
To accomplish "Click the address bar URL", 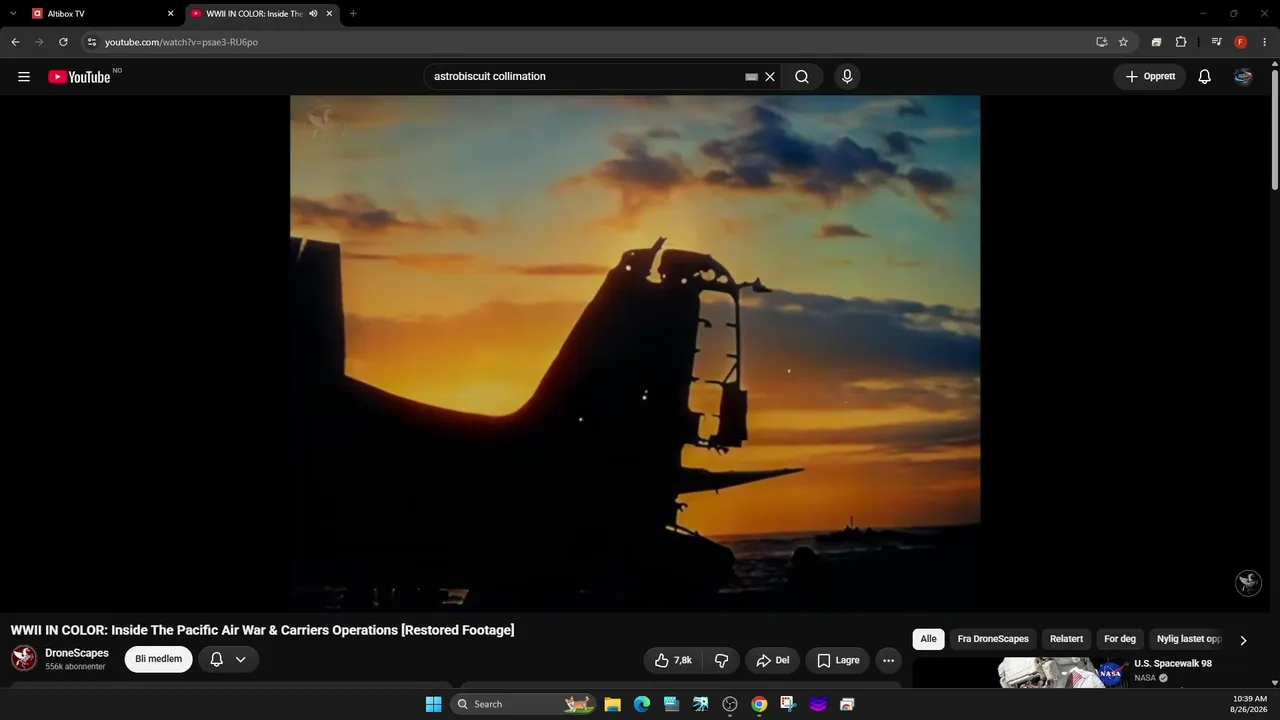I will click(x=181, y=42).
